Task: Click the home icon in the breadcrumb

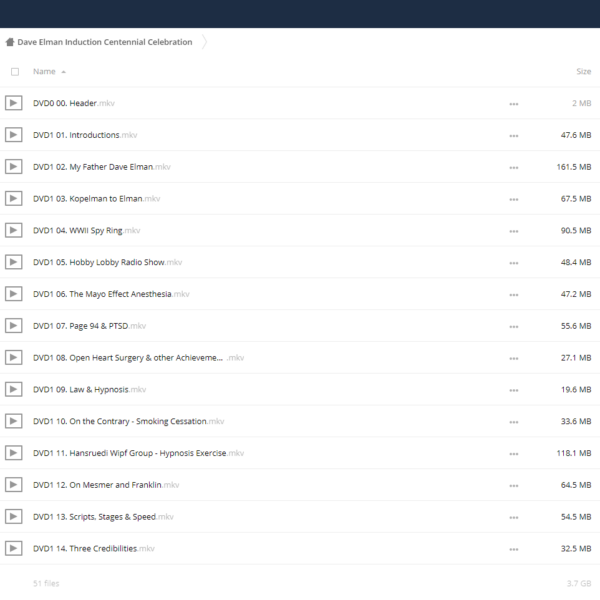Action: pos(10,42)
